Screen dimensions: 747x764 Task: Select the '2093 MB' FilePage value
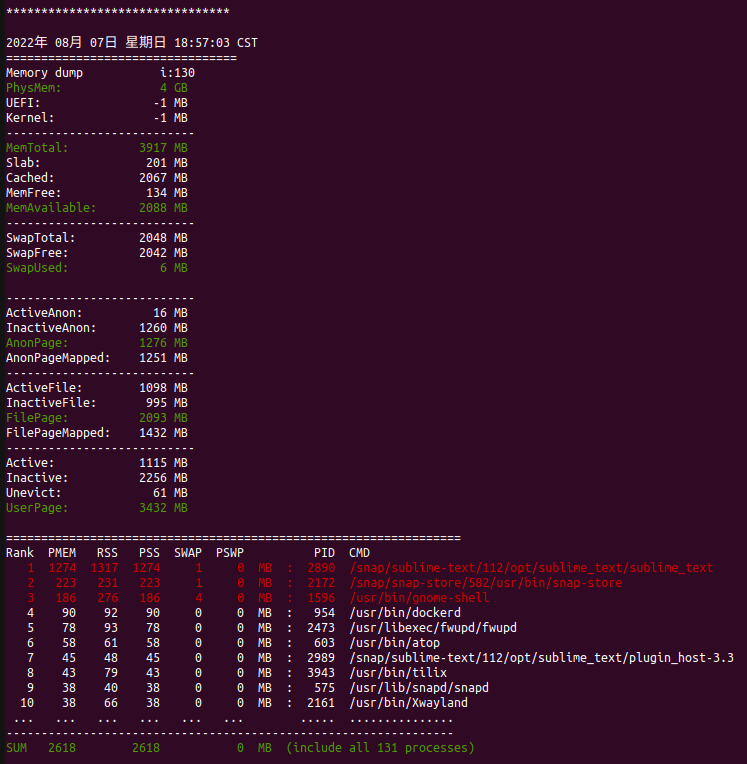click(163, 418)
